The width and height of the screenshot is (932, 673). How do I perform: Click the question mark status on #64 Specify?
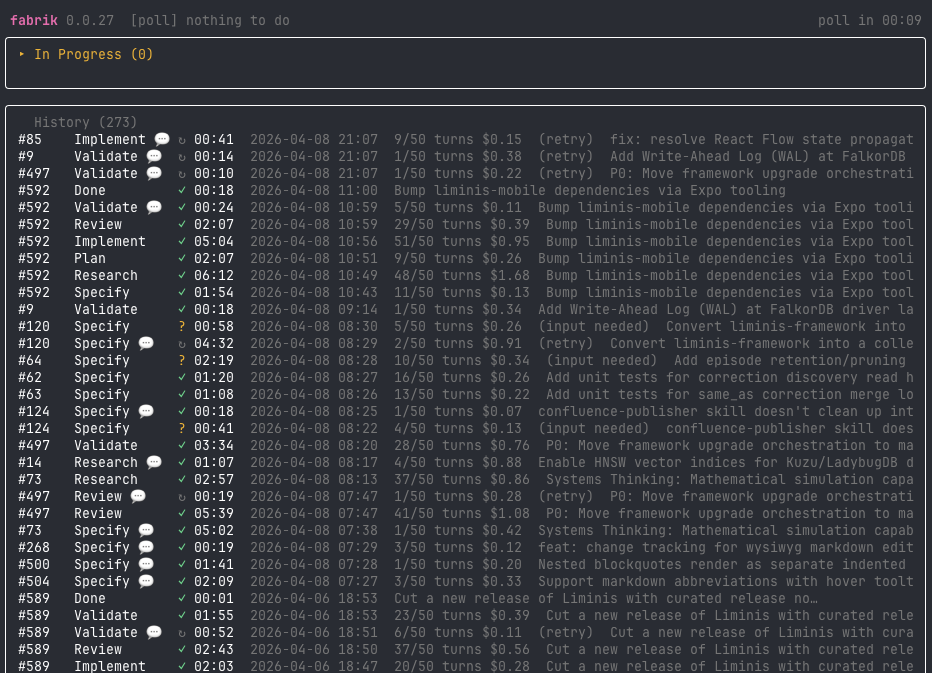182,361
